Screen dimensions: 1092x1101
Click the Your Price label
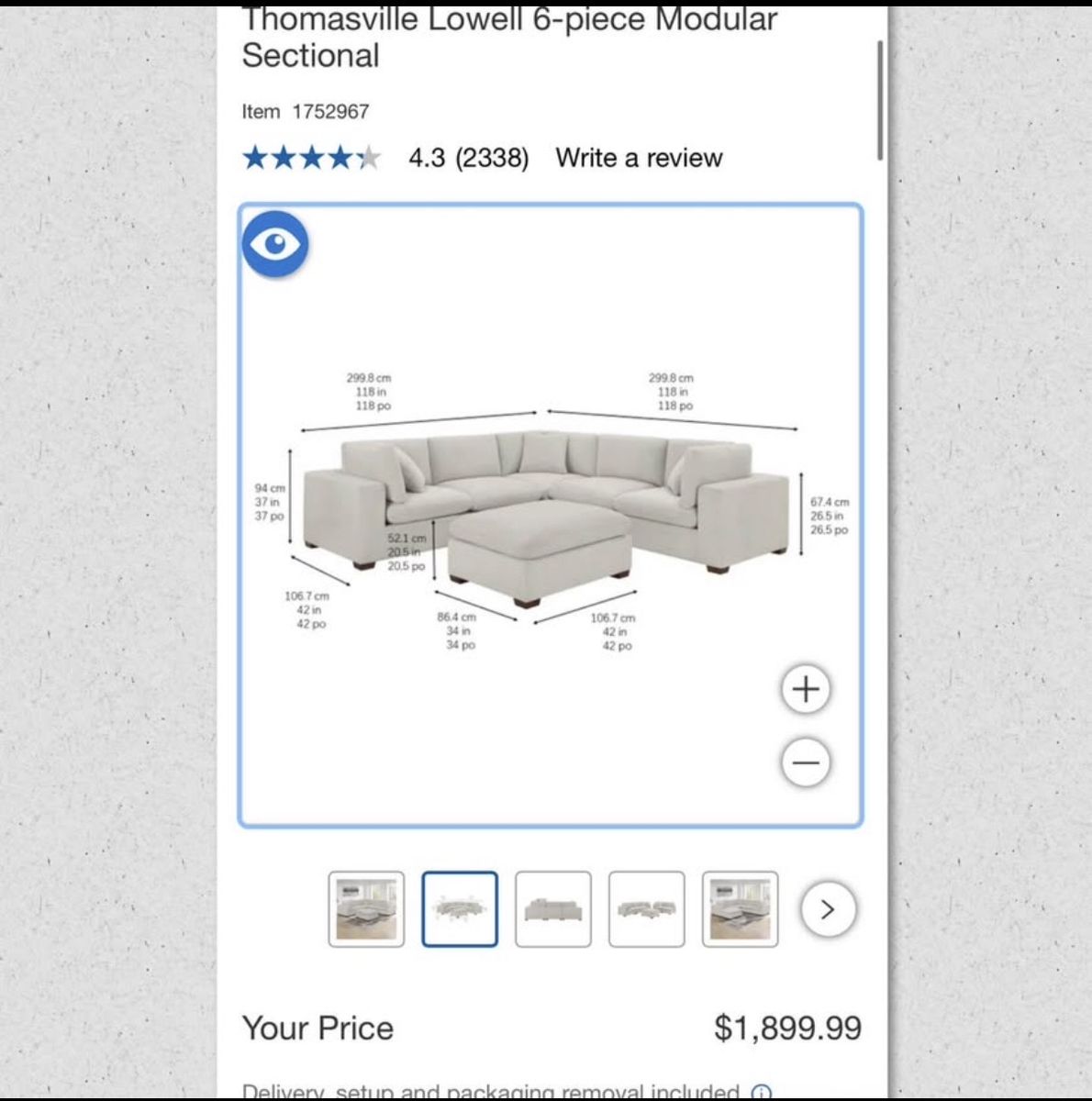tap(318, 1028)
